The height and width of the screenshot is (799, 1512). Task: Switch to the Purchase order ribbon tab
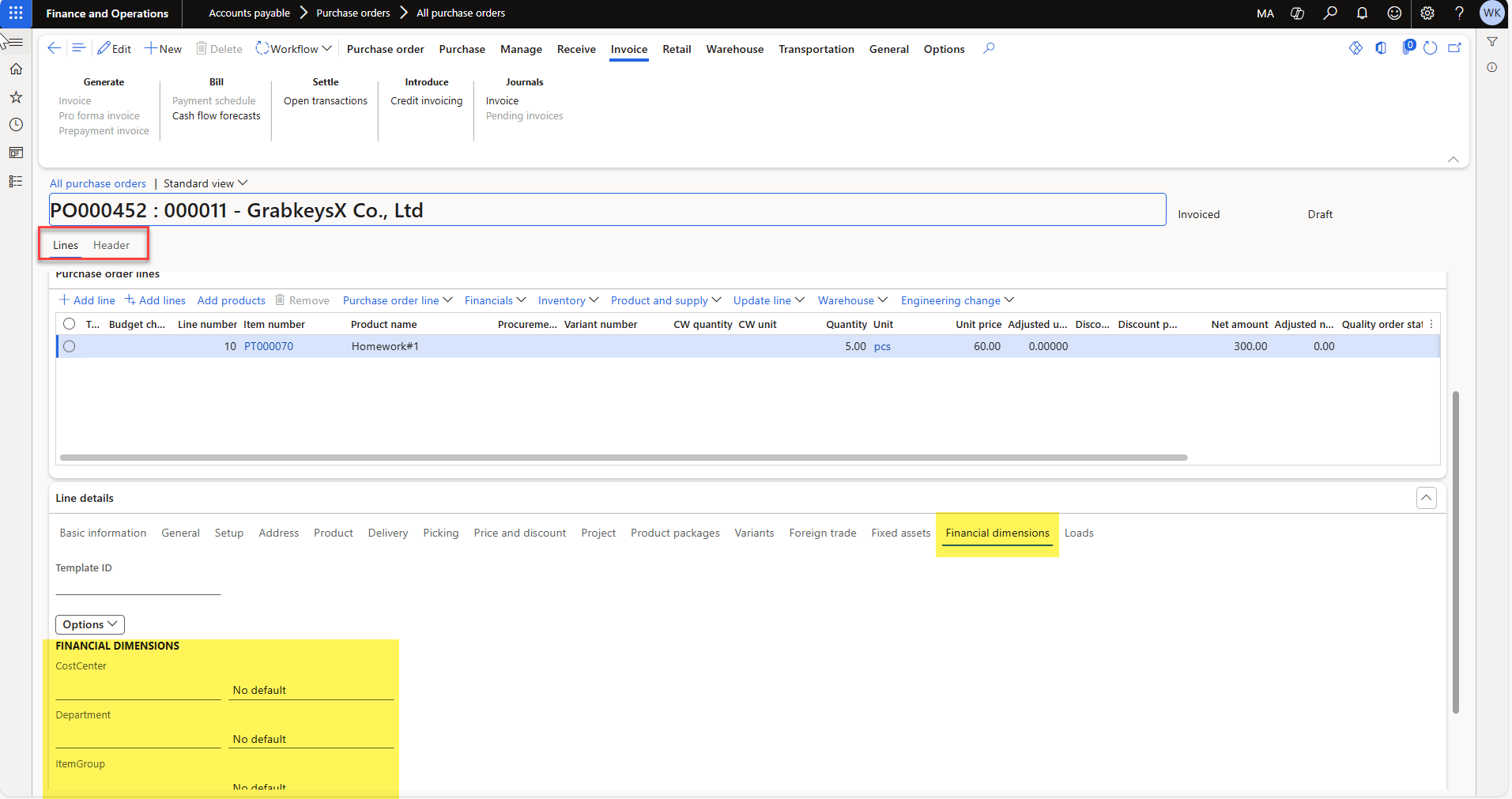click(x=386, y=49)
